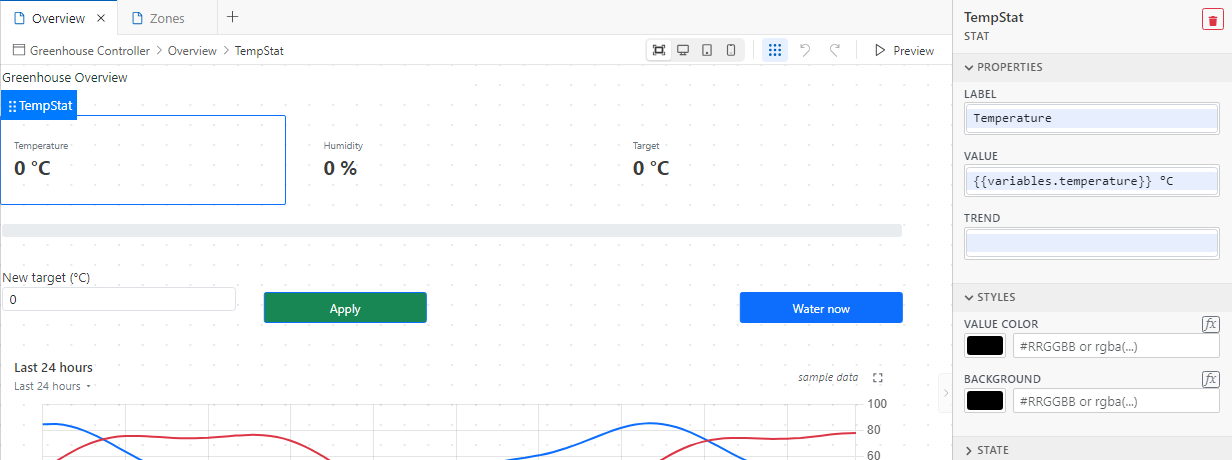Toggle the dotted grid display
1232x460 pixels.
coord(775,50)
